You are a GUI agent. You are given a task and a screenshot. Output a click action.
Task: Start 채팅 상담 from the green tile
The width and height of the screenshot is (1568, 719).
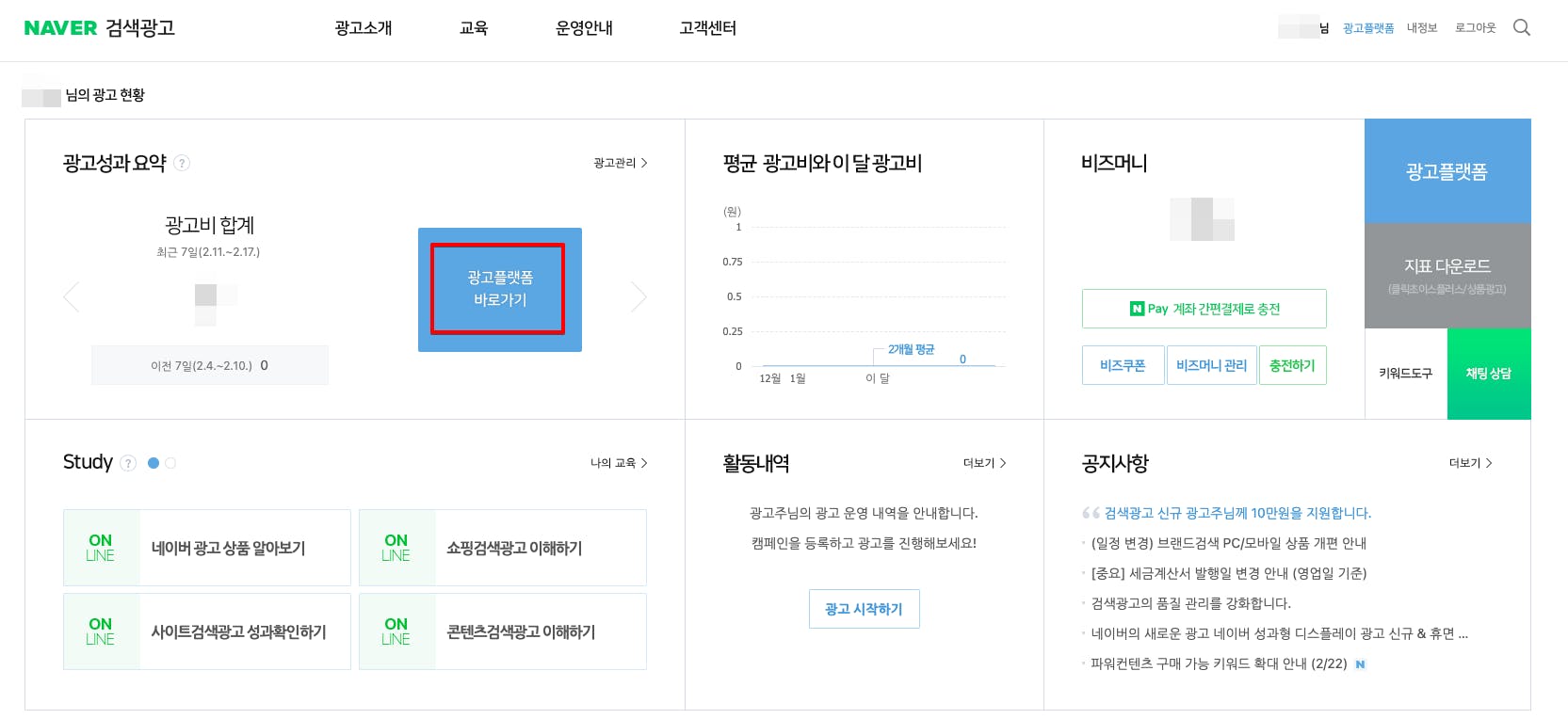tap(1489, 374)
